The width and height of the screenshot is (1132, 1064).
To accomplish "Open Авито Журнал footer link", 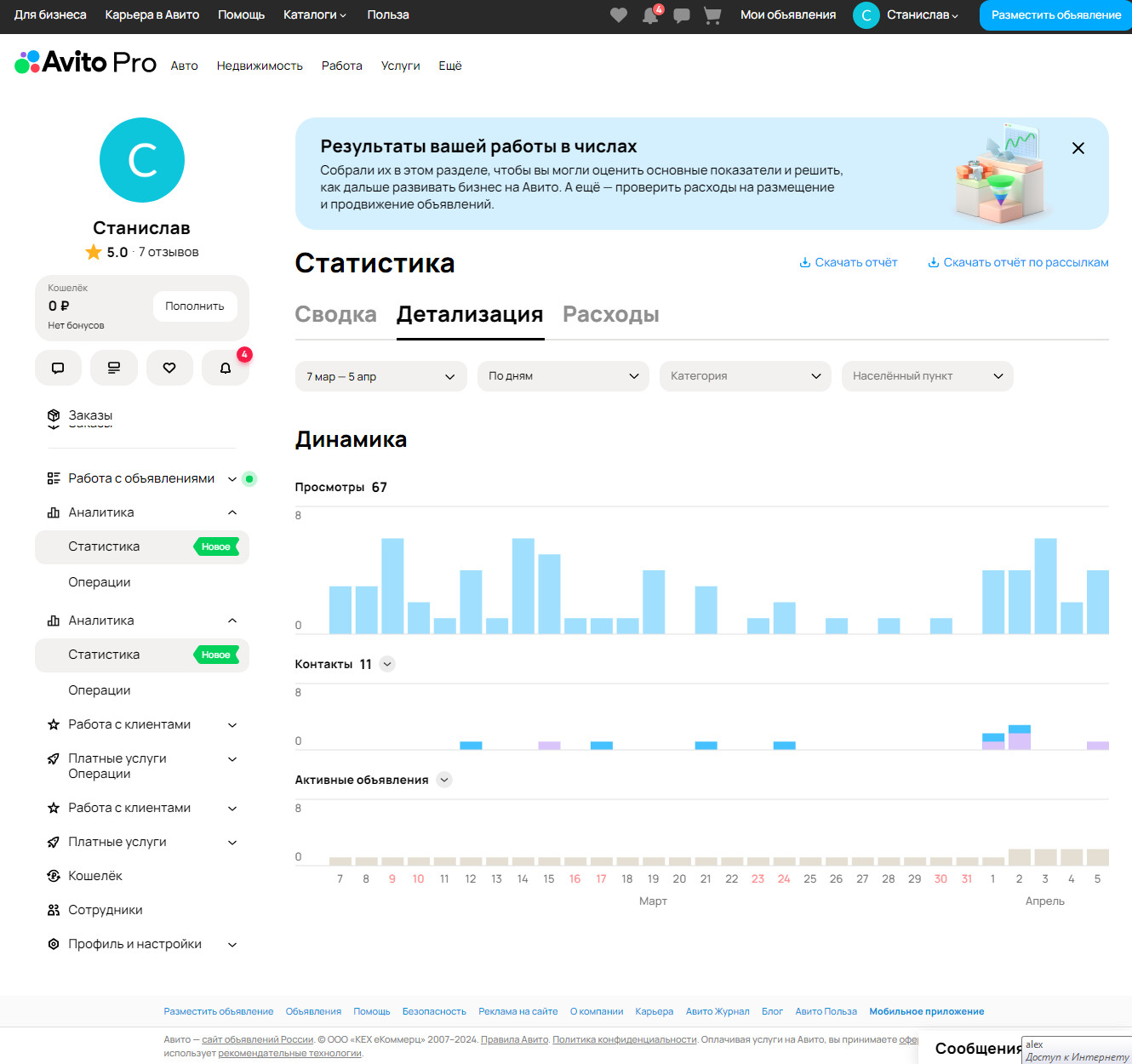I will [x=718, y=1011].
